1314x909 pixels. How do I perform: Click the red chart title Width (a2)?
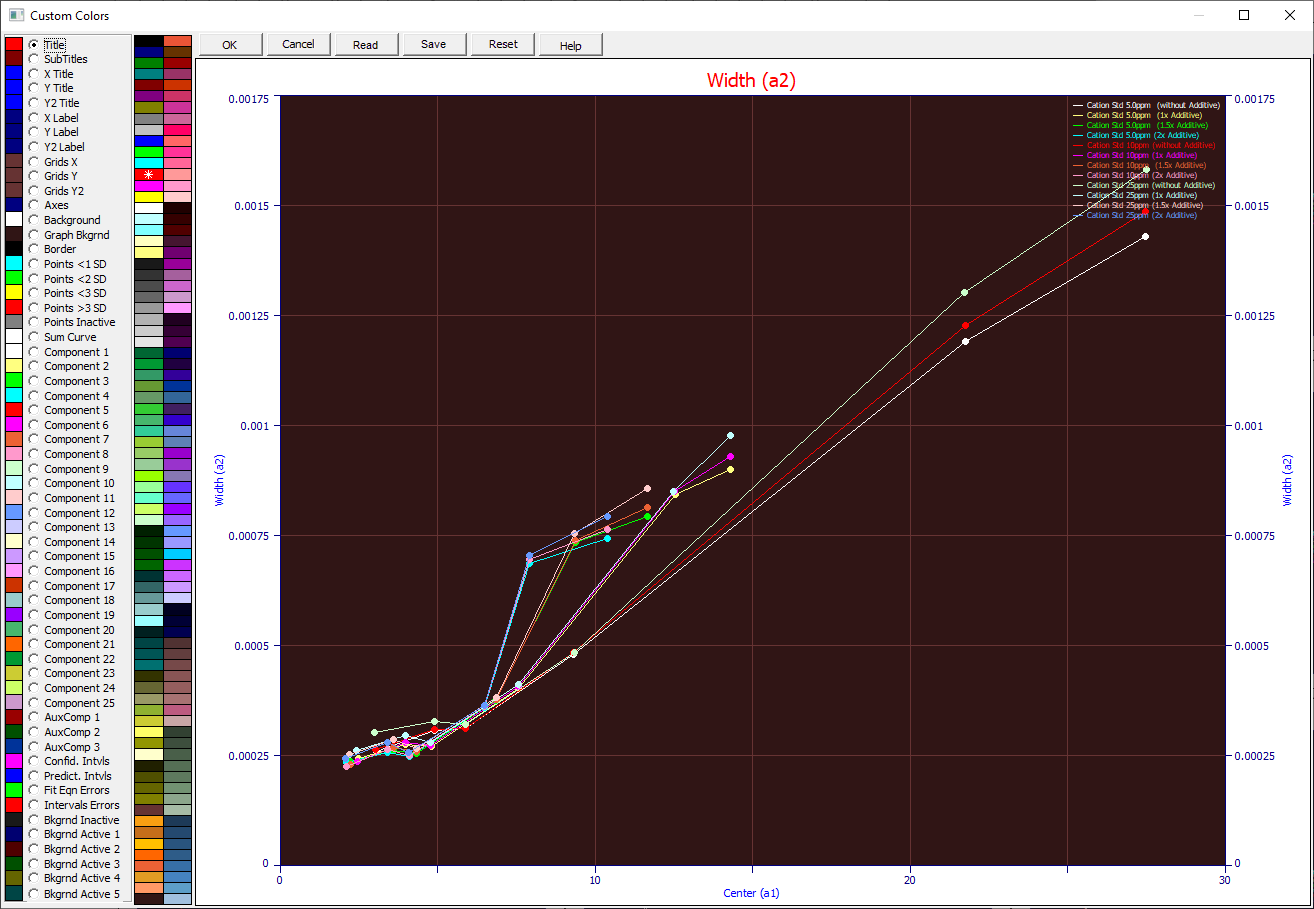751,81
